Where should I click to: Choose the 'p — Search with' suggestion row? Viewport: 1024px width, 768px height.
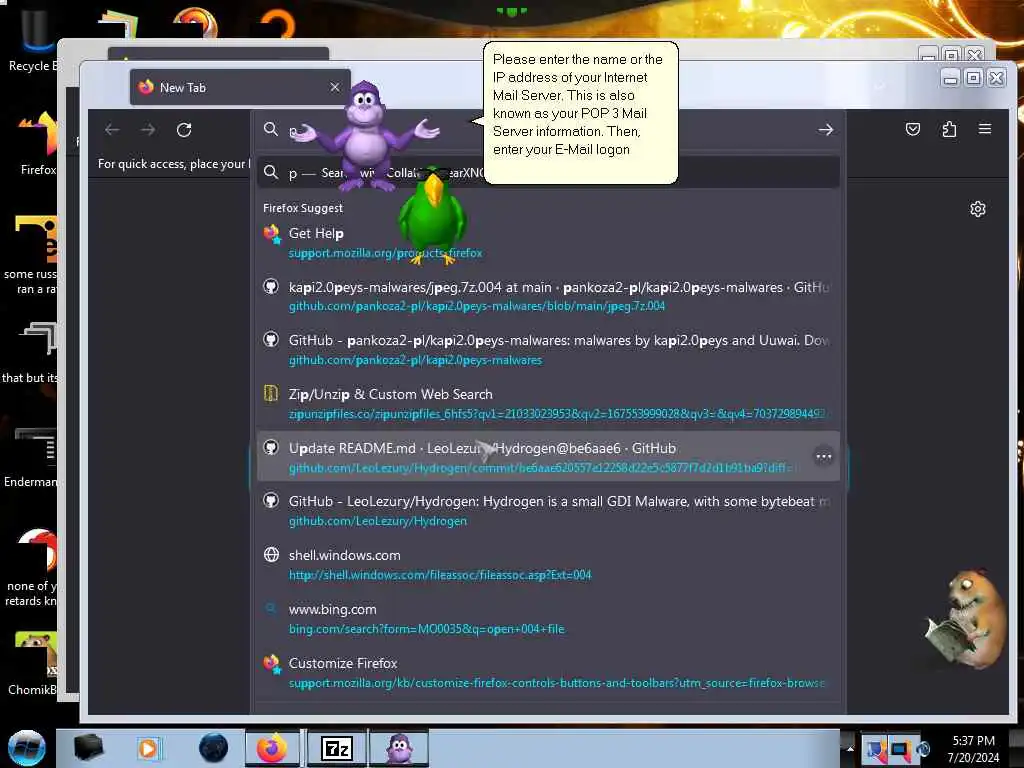click(549, 172)
